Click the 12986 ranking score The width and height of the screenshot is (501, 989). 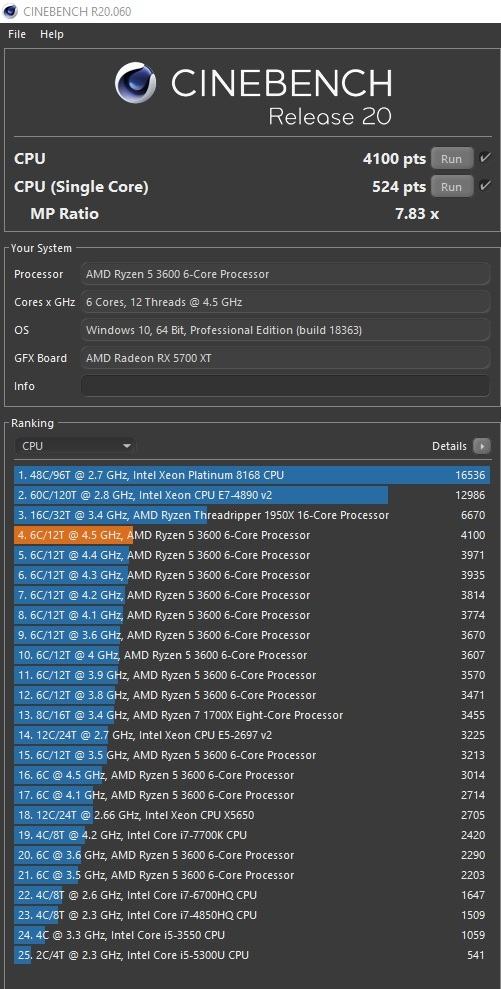470,495
